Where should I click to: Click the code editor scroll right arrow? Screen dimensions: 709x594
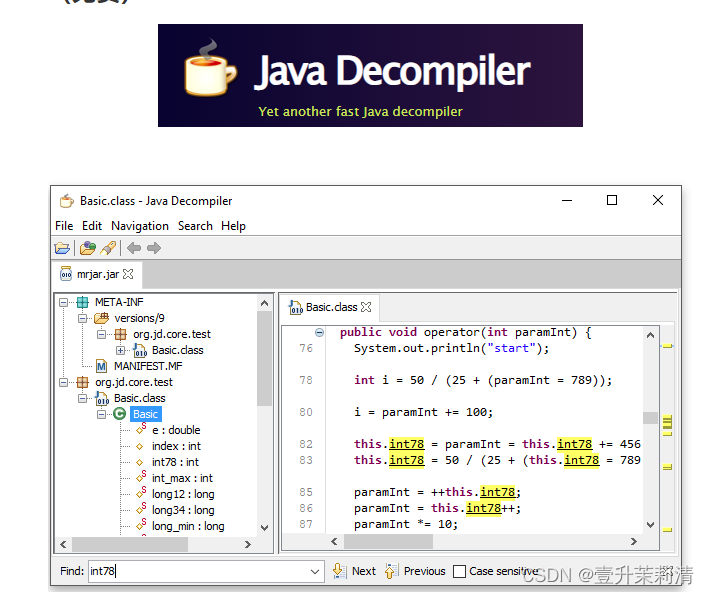[634, 541]
